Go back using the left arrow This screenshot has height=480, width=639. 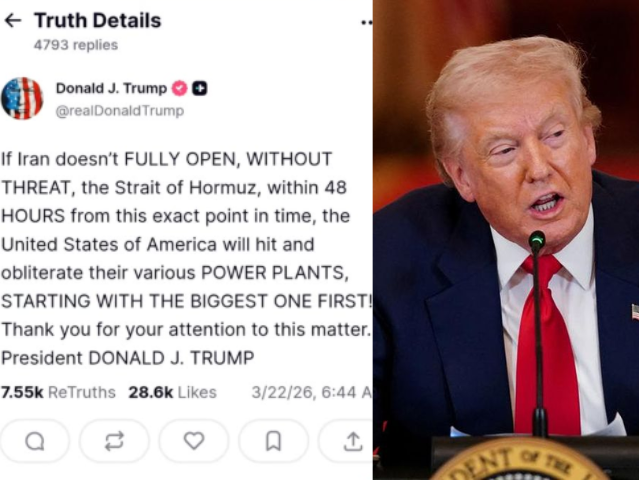(12, 20)
